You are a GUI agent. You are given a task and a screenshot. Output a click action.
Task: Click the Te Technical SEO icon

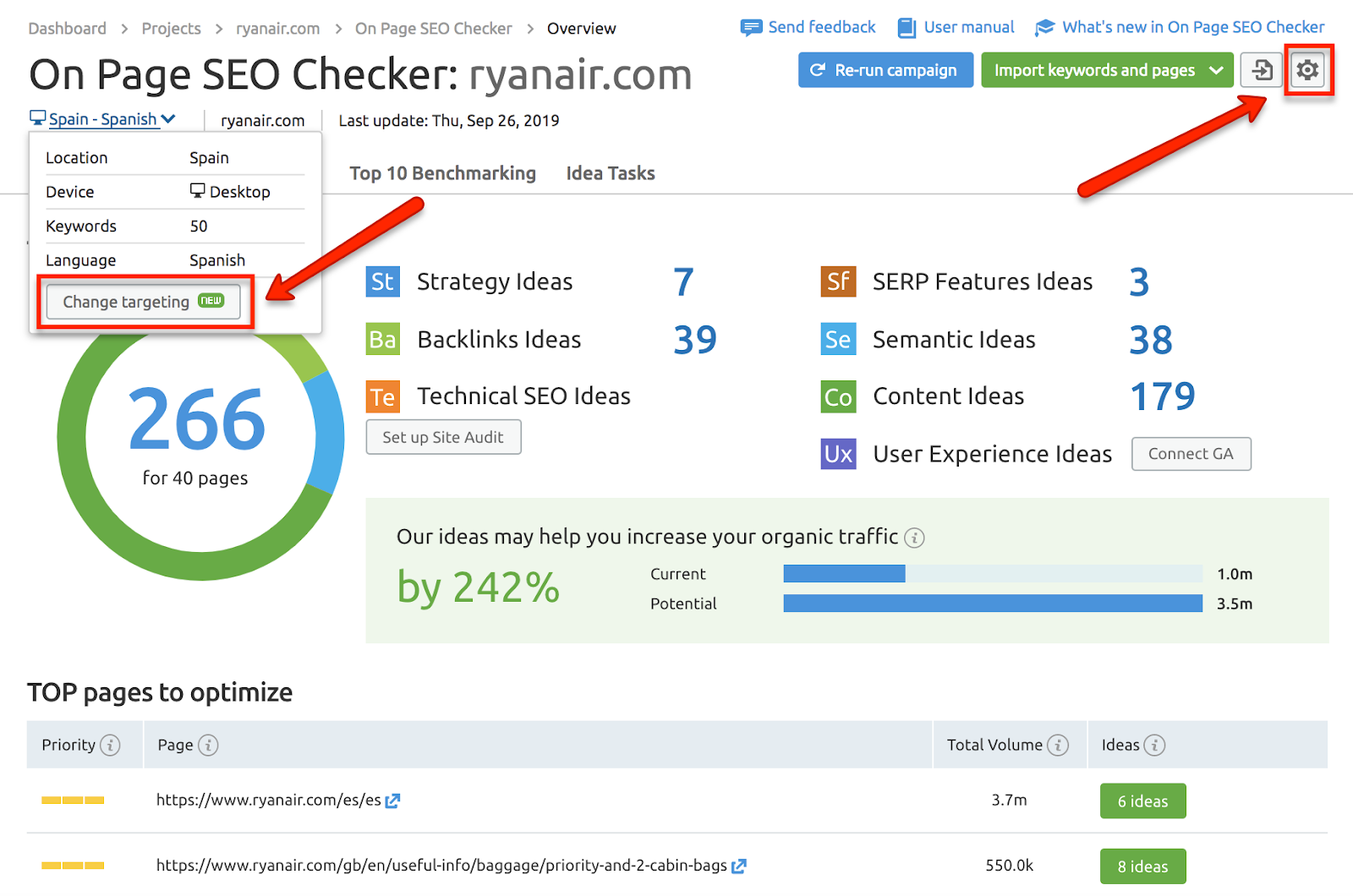(x=382, y=396)
